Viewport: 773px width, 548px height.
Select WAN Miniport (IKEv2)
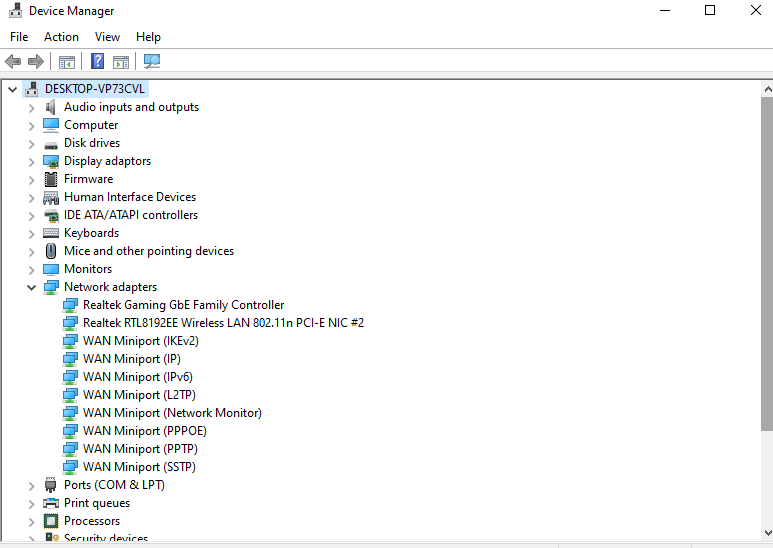click(141, 341)
